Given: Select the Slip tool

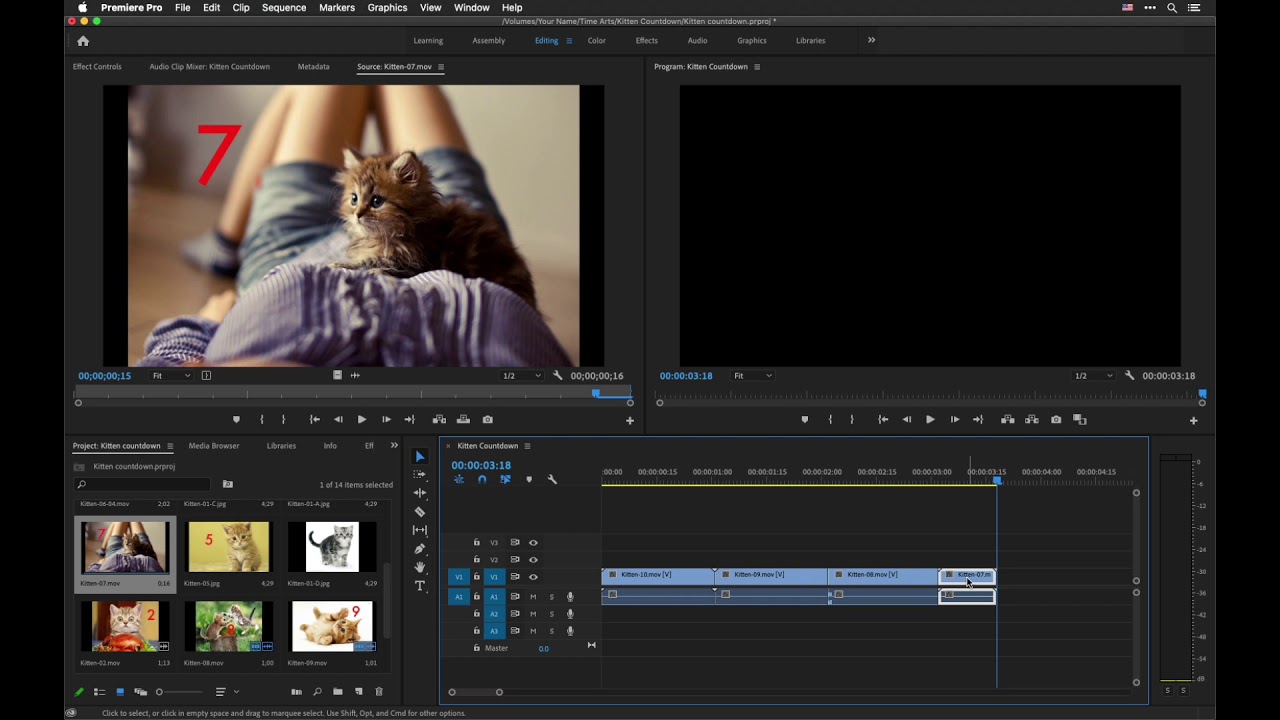Looking at the screenshot, I should point(420,530).
